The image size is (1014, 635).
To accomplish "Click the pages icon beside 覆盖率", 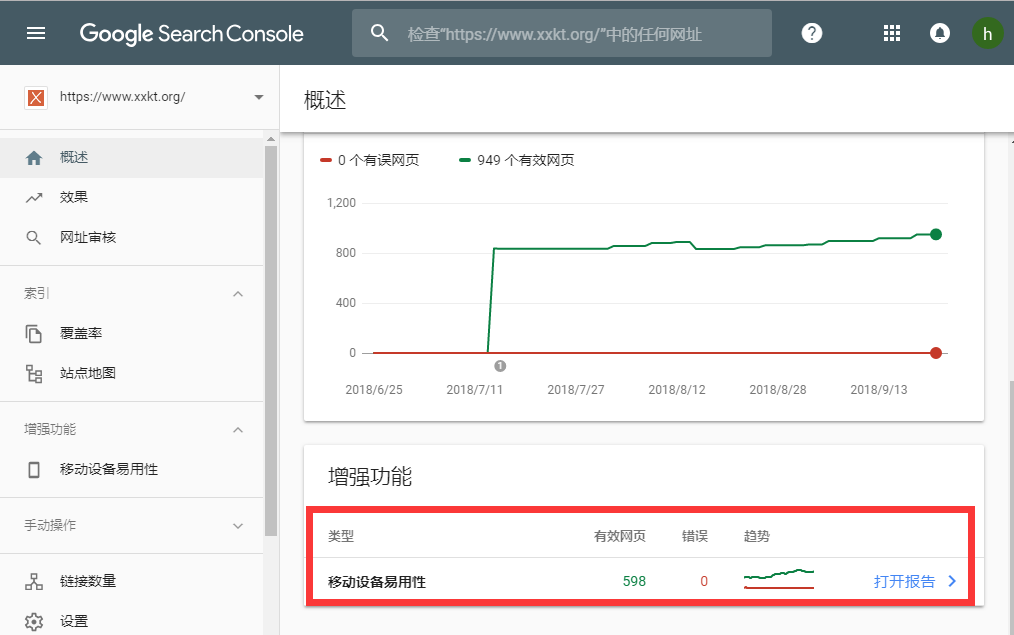I will coord(34,334).
